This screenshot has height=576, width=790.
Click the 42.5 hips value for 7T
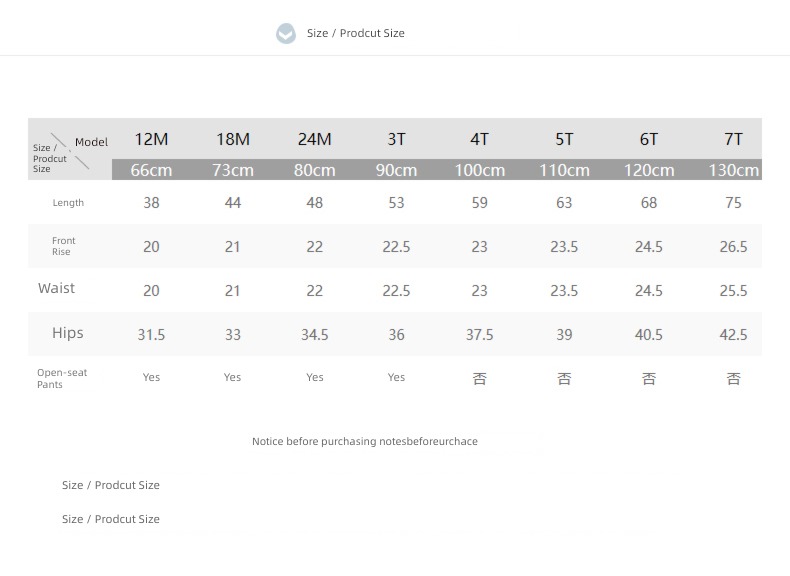click(733, 335)
